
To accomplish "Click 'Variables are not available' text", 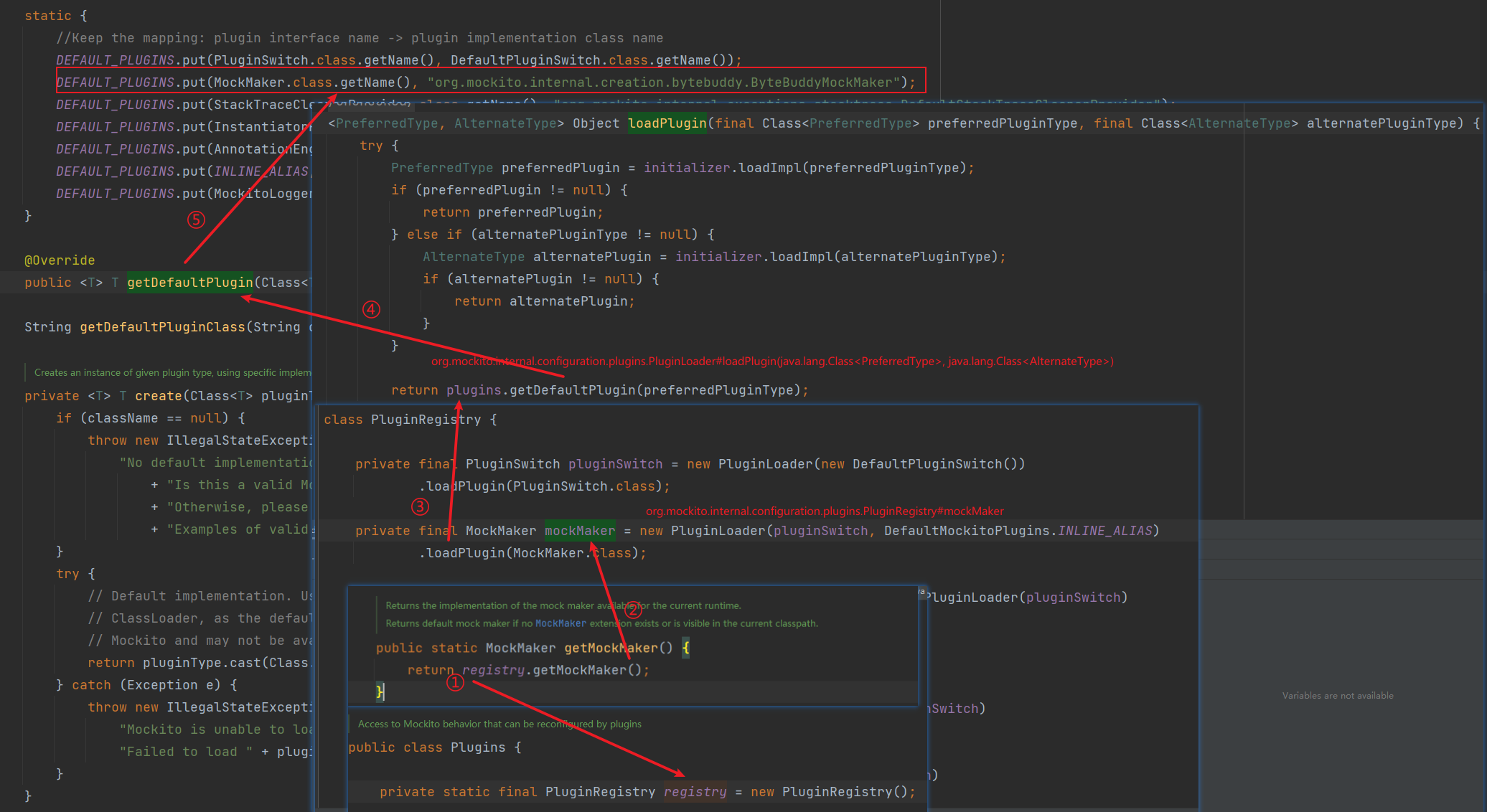I will (x=1338, y=696).
